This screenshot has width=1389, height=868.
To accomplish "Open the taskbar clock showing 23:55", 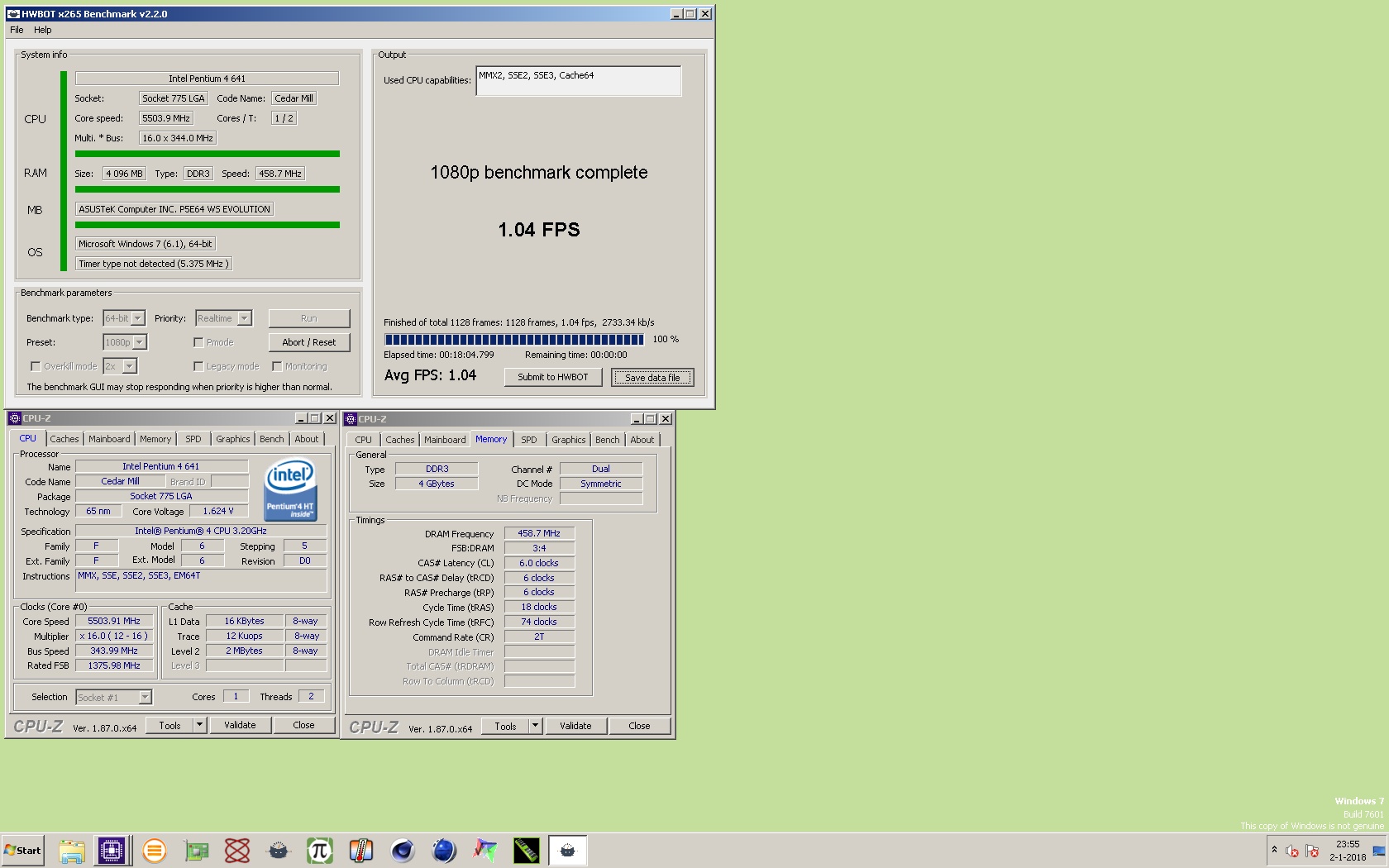I will coord(1348,851).
